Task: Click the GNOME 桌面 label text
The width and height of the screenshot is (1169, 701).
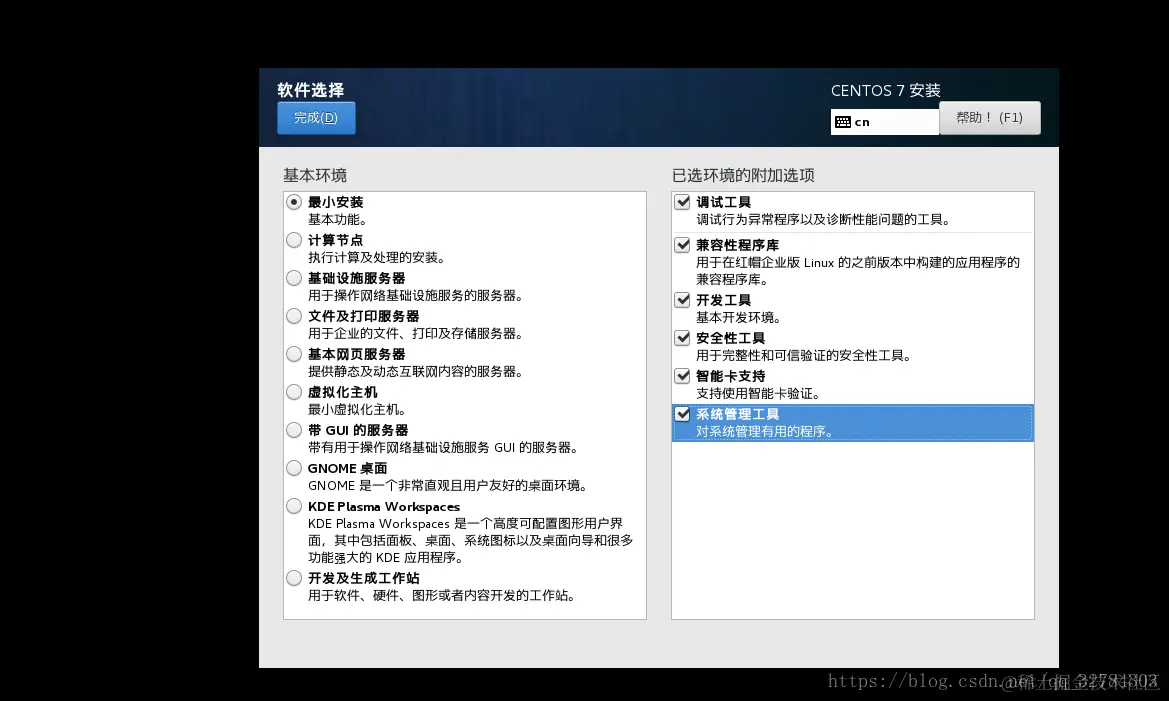Action: pos(347,468)
